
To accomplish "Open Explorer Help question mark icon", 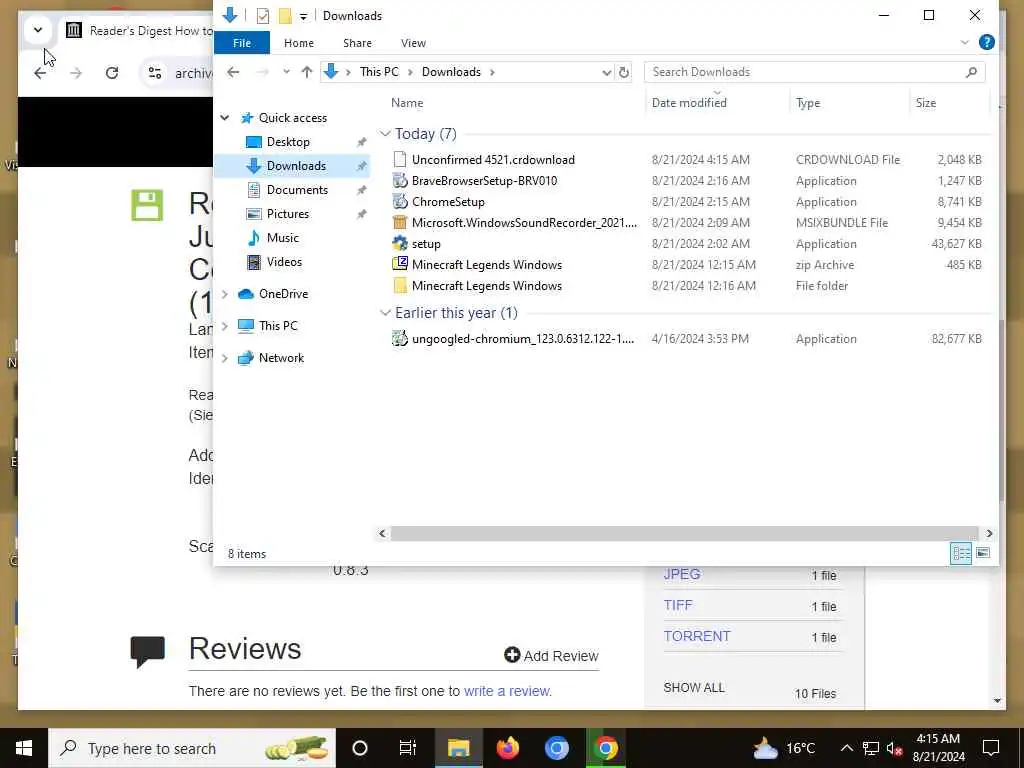I will (987, 42).
